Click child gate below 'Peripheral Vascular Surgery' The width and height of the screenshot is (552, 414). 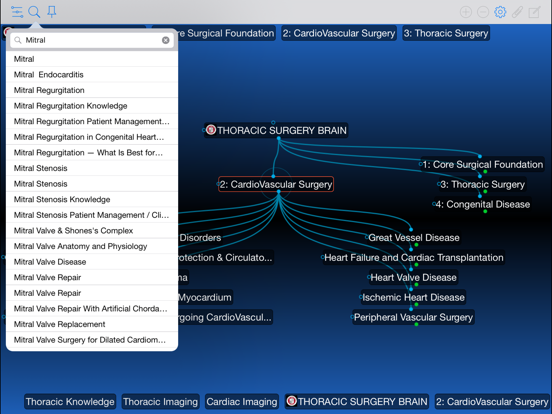(x=416, y=324)
